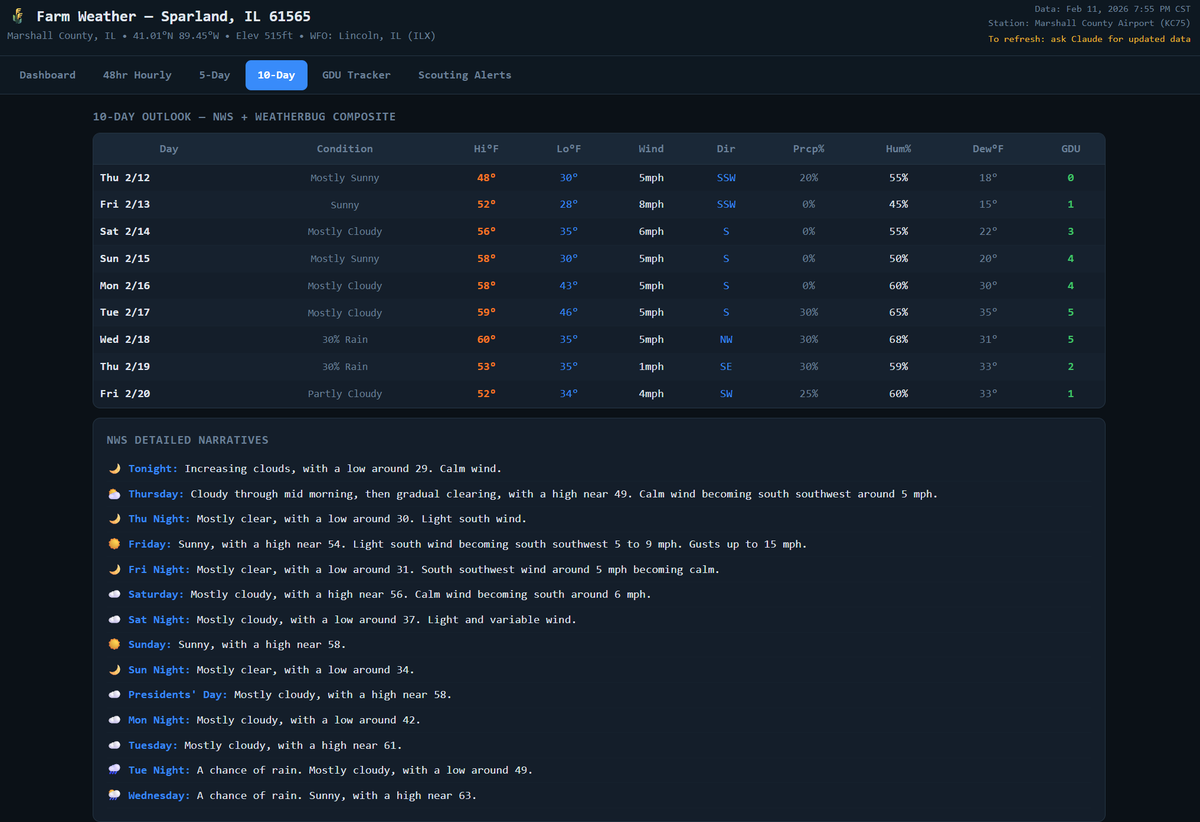The height and width of the screenshot is (822, 1200).
Task: Click the 25% precipitation for Fri 2/20
Action: 808,394
